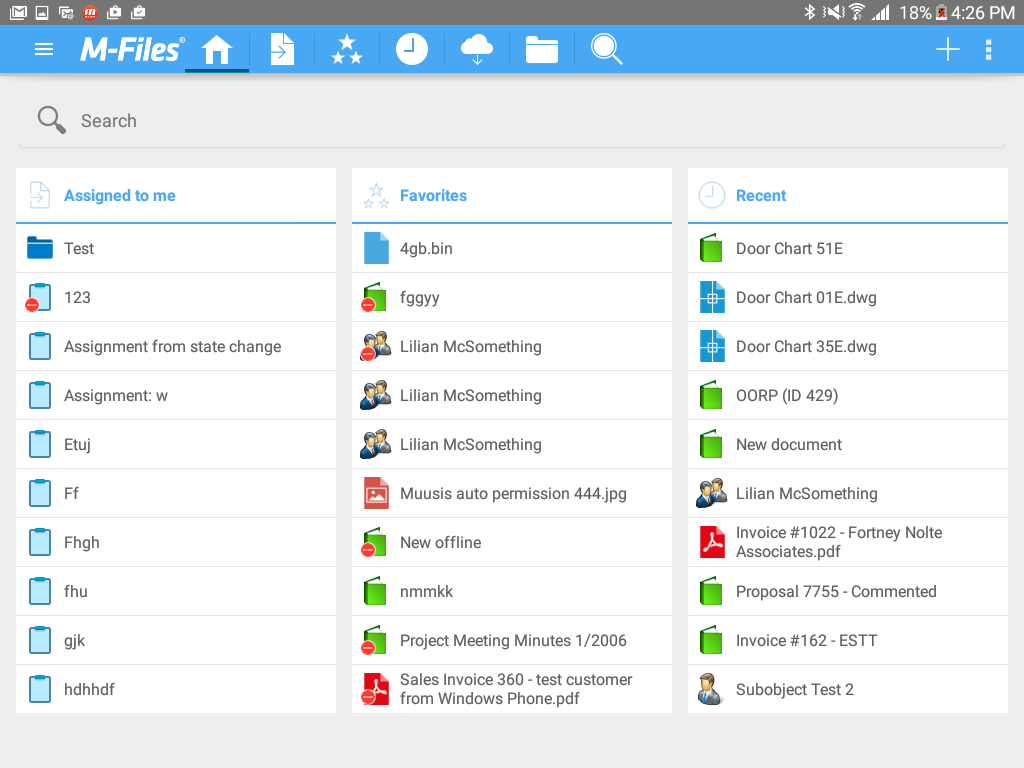Open the fggyy document icon
This screenshot has width=1024, height=768.
[375, 297]
